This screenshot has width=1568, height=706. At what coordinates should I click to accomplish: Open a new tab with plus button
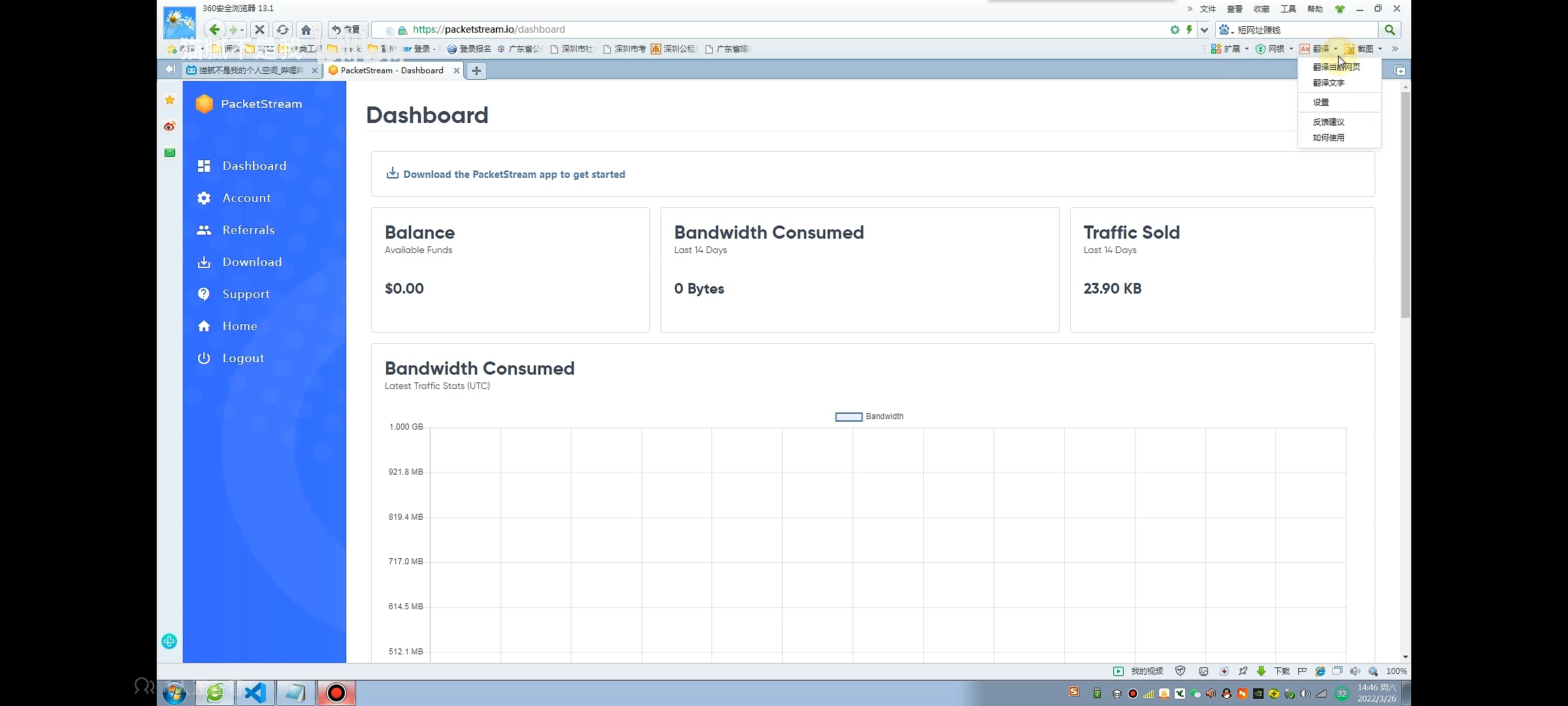coord(476,71)
